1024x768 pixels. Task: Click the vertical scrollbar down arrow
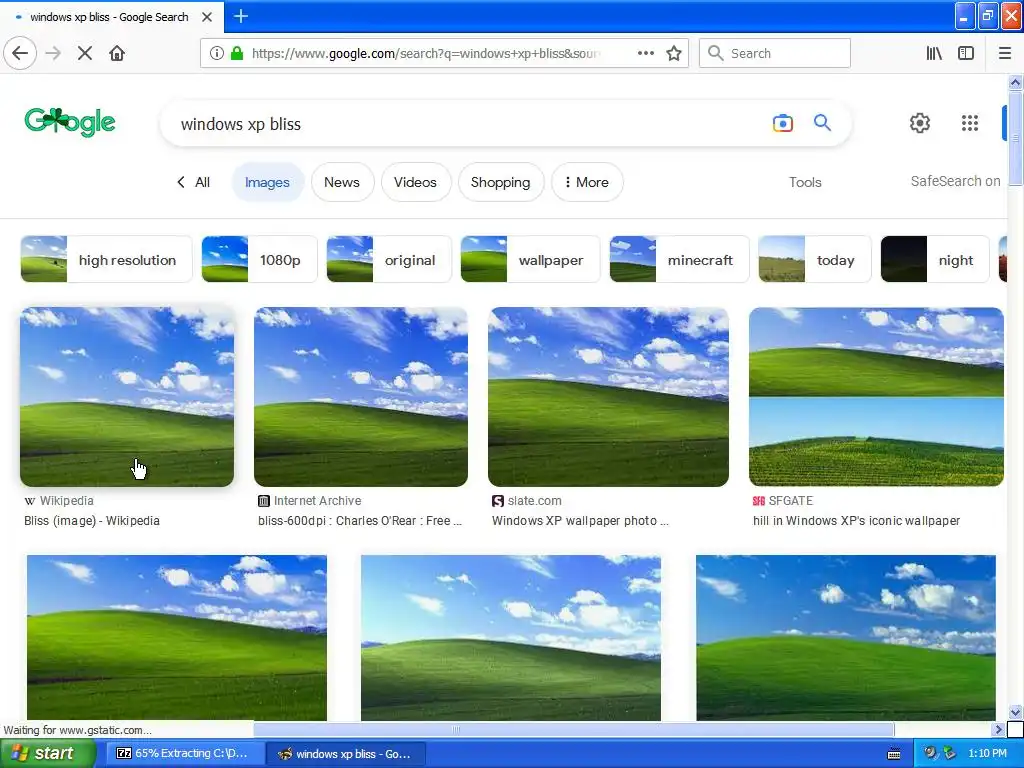1015,712
